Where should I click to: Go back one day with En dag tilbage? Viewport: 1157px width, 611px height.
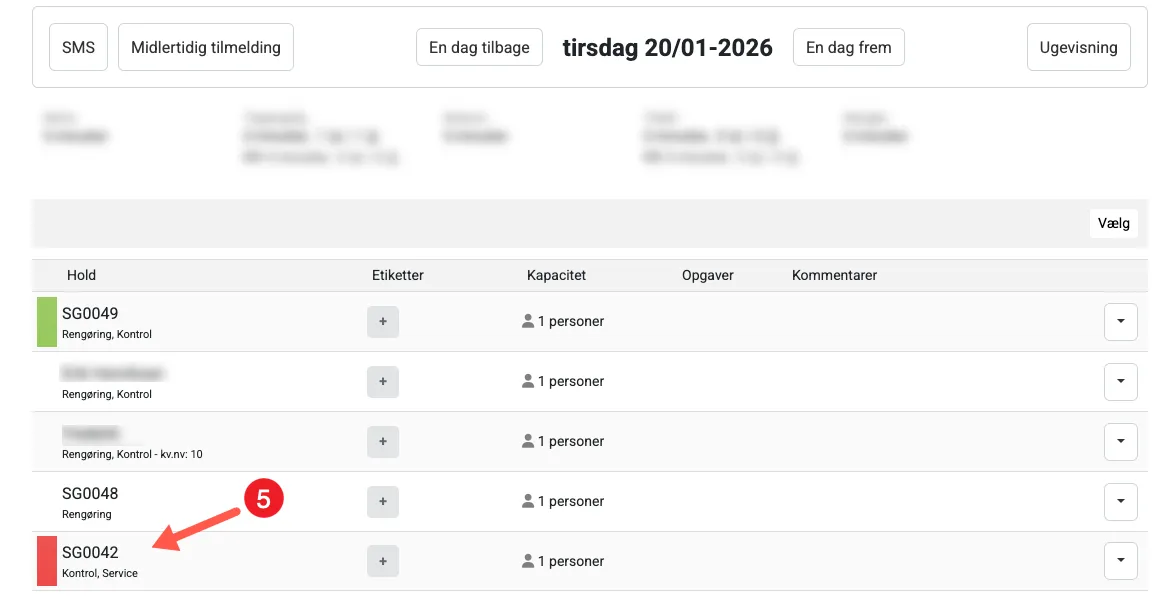[479, 46]
